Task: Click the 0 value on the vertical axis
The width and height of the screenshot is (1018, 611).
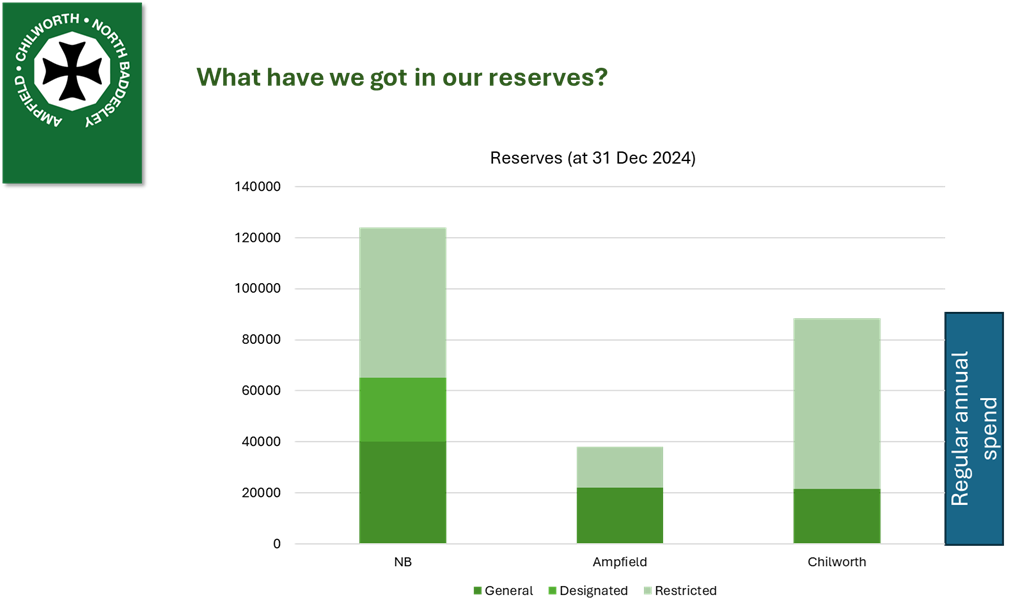Action: click(277, 544)
